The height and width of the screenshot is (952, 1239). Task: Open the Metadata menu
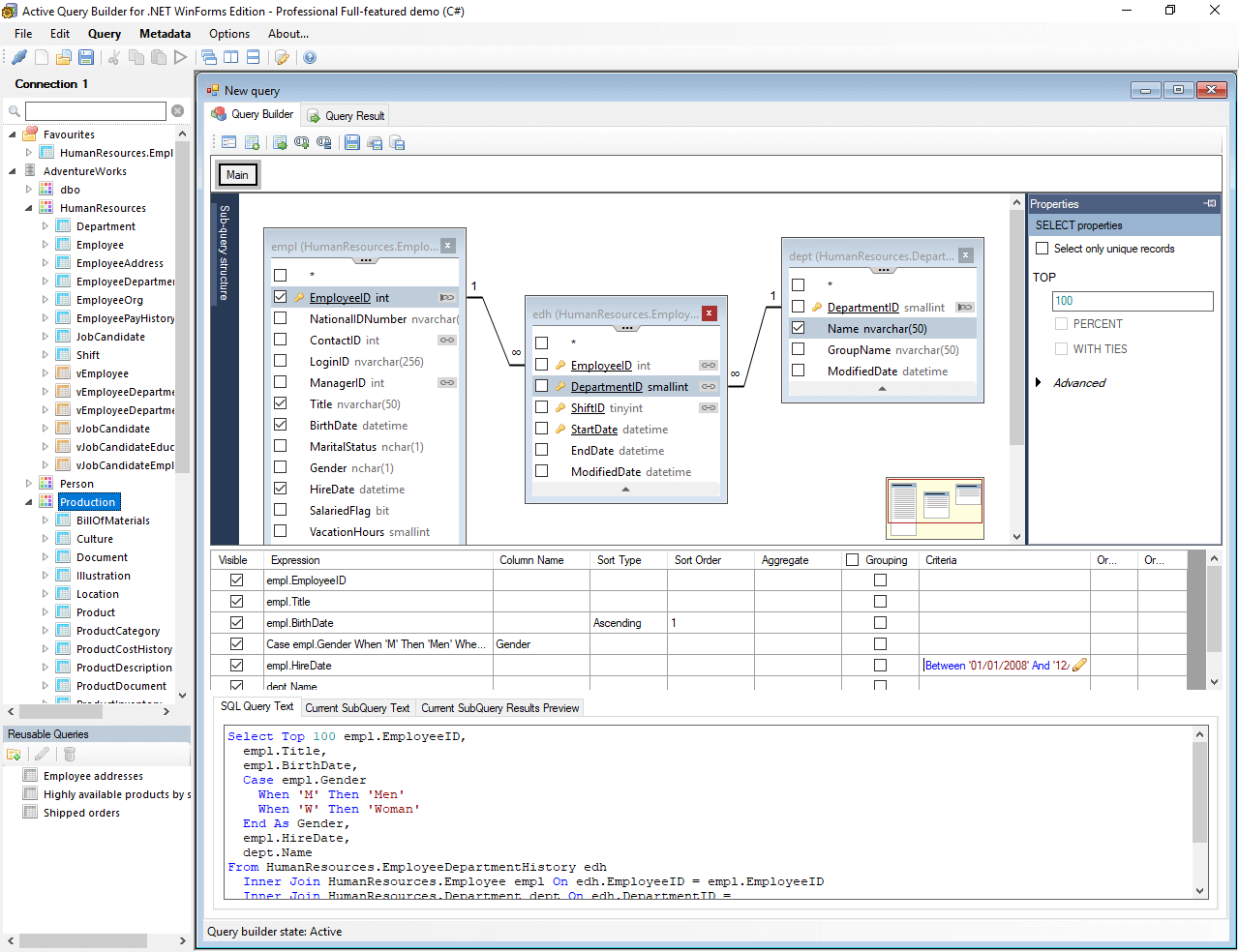[165, 34]
